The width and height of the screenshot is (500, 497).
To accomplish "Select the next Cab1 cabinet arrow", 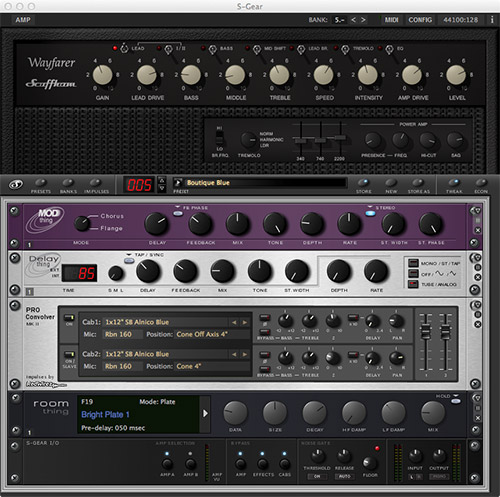I will [x=245, y=322].
